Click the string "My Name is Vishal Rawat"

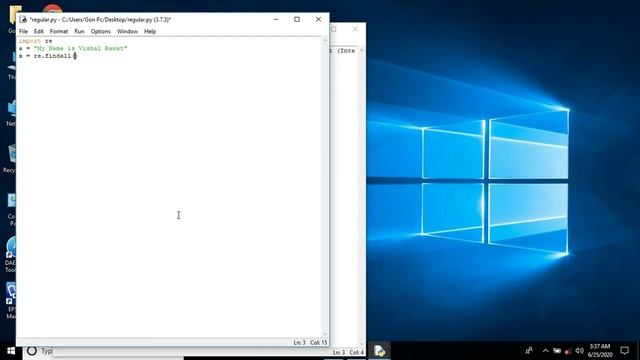[80, 48]
